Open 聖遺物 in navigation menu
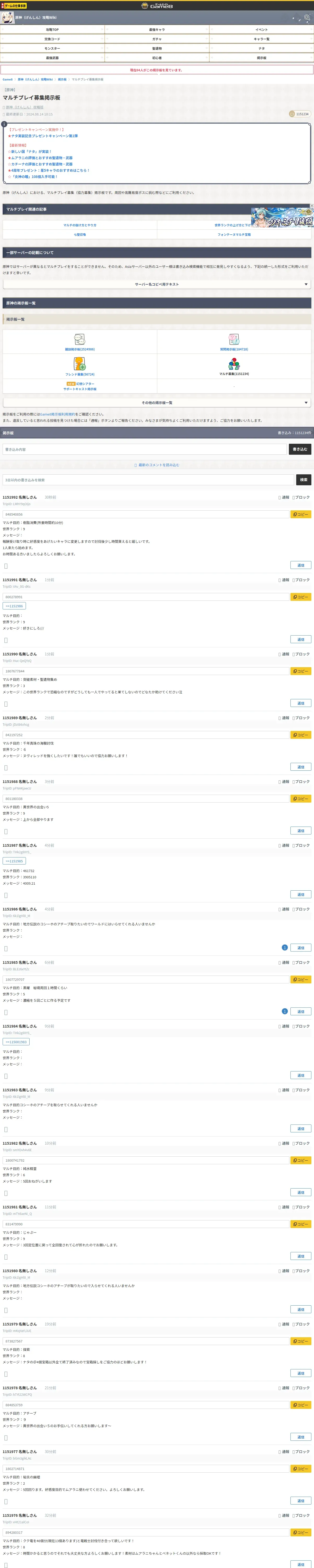Viewport: 314px width, 1568px height. coord(157,48)
